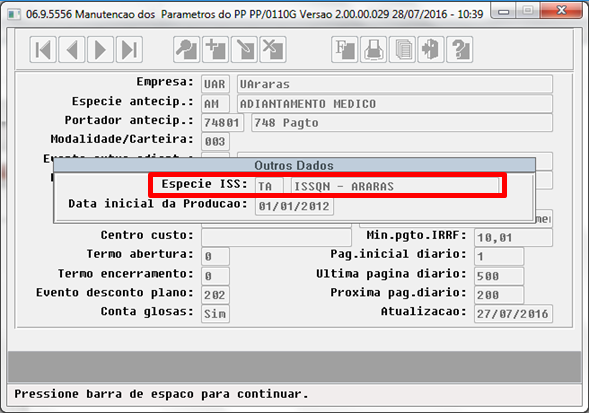Click the Min.pgto.IRRF field 10,01
This screenshot has width=589, height=414.
(x=513, y=237)
